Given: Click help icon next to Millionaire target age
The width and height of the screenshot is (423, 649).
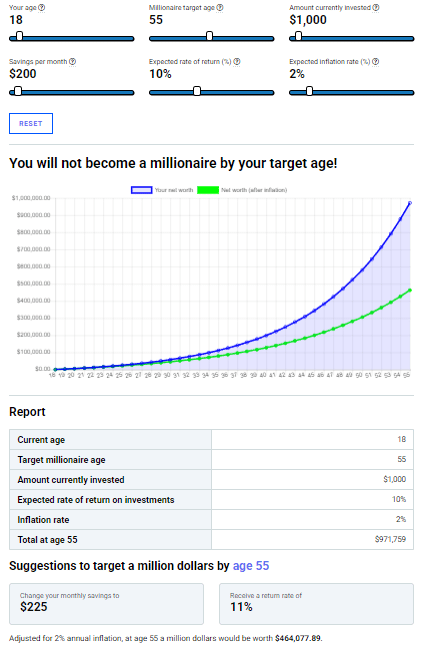Looking at the screenshot, I should [x=220, y=7].
